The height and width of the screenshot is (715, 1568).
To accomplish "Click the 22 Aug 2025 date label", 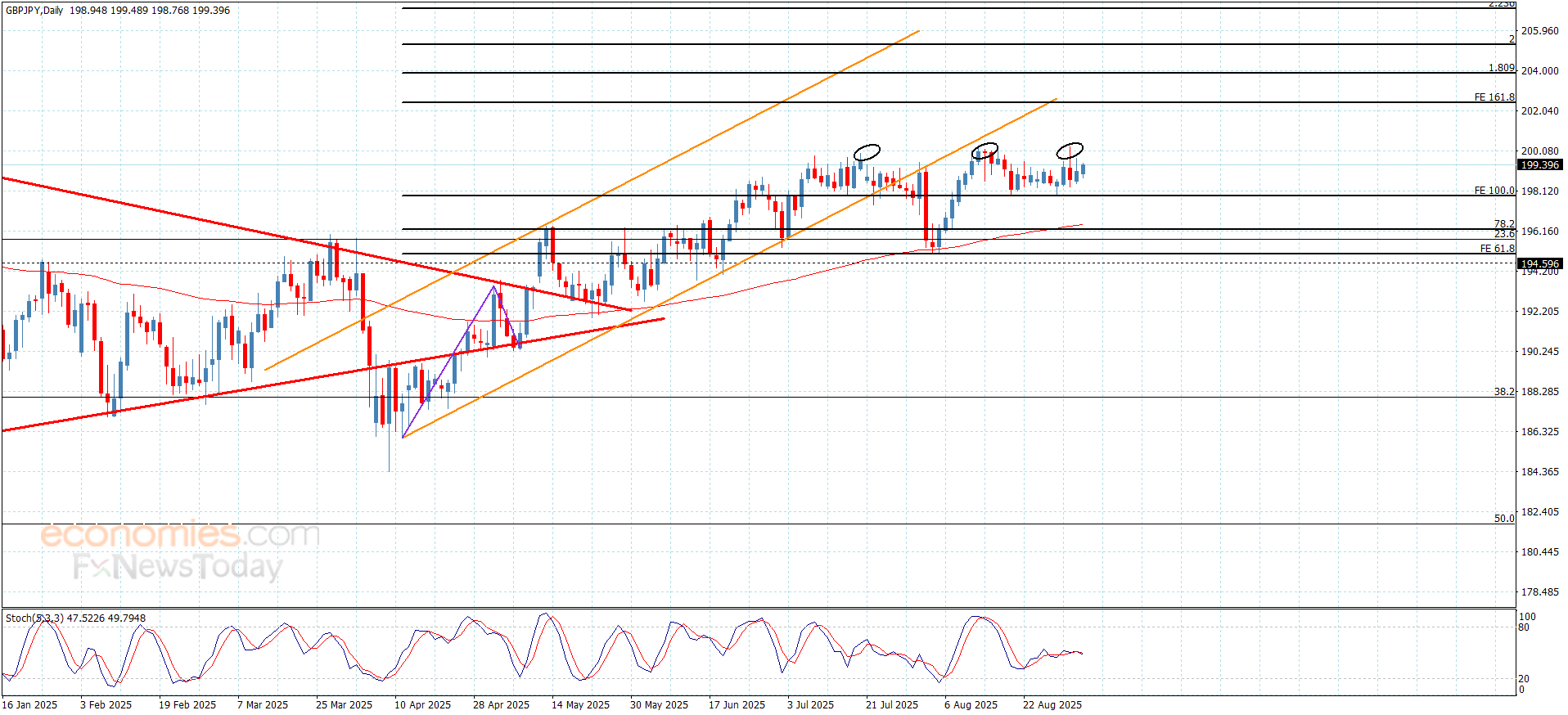I will 1052,705.
